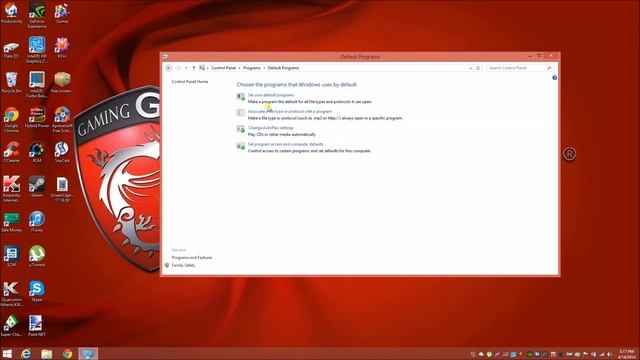Screen dimensions: 640x360
Task: Open GeForce Experience desktop shortcut
Action: pos(37,16)
